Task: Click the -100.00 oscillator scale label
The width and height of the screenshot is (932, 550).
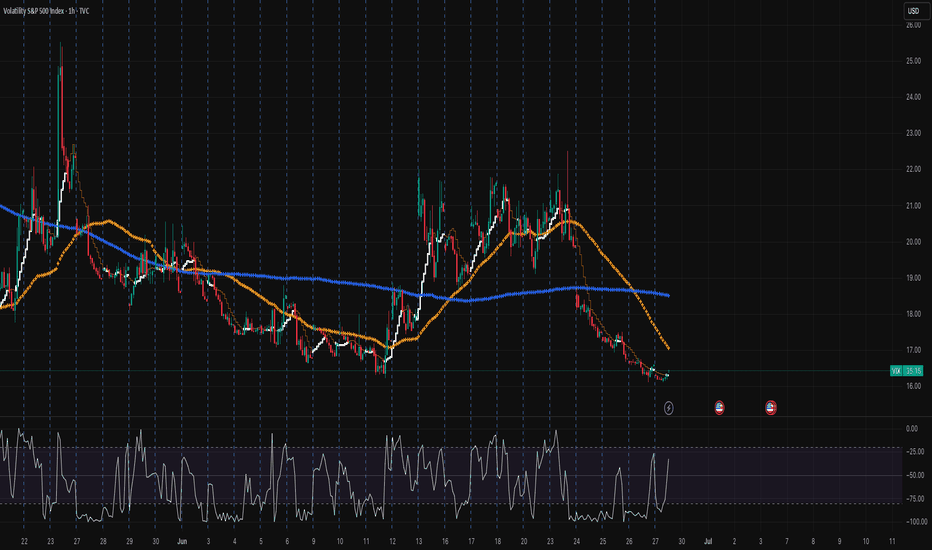Action: pos(916,522)
